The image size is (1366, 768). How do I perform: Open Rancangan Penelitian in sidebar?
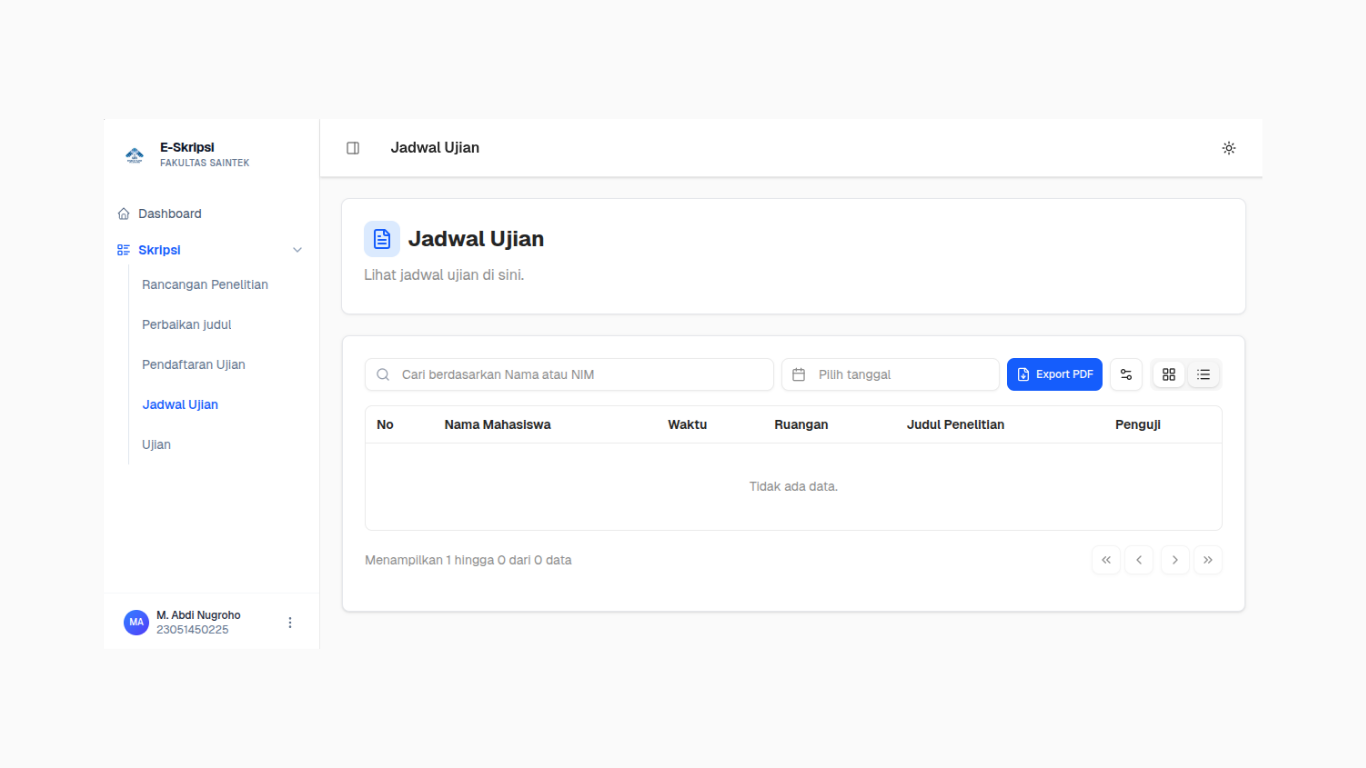[x=205, y=285]
